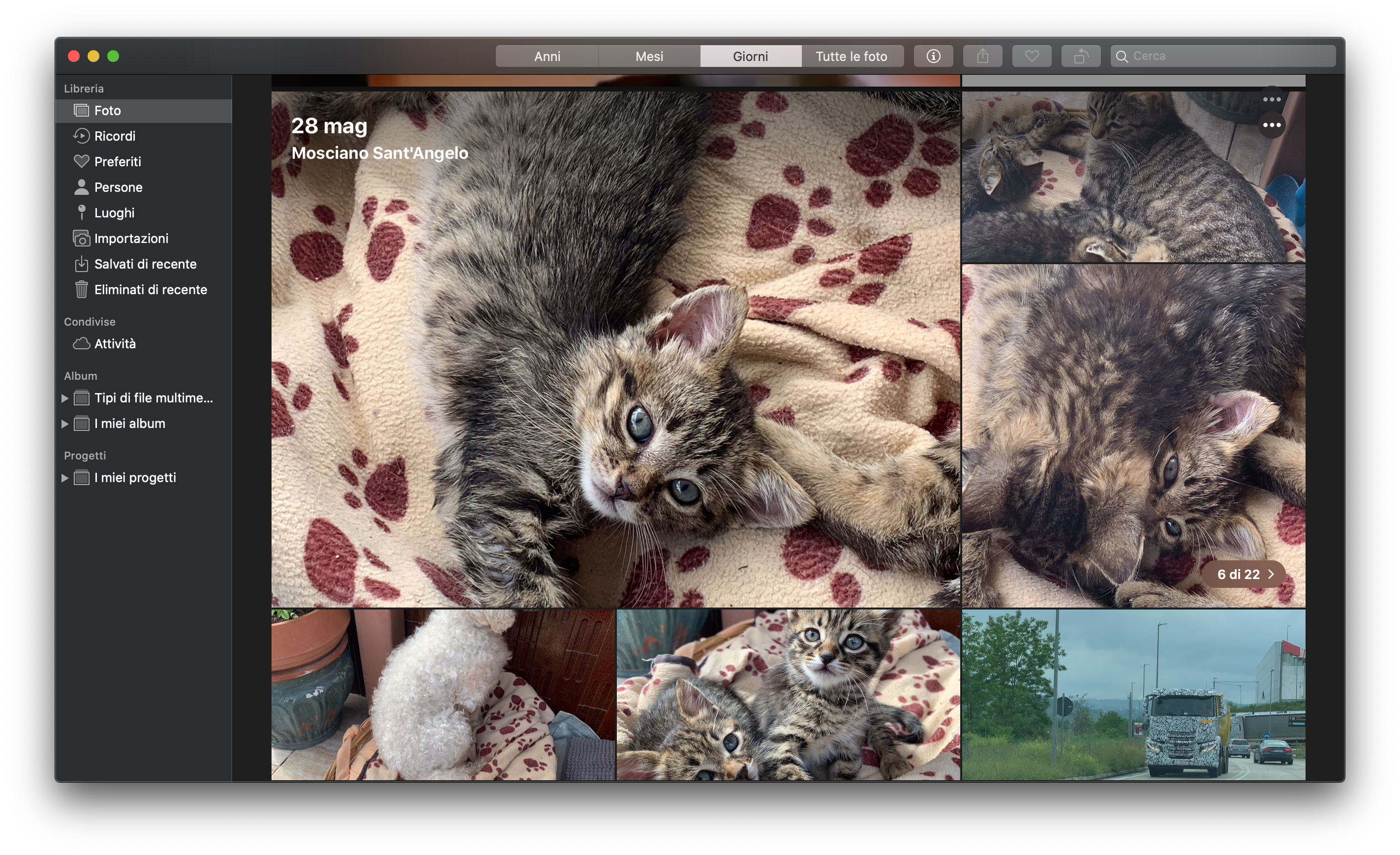Click the Mosciano Sant'Angelo location label
Image resolution: width=1400 pixels, height=855 pixels.
(380, 153)
